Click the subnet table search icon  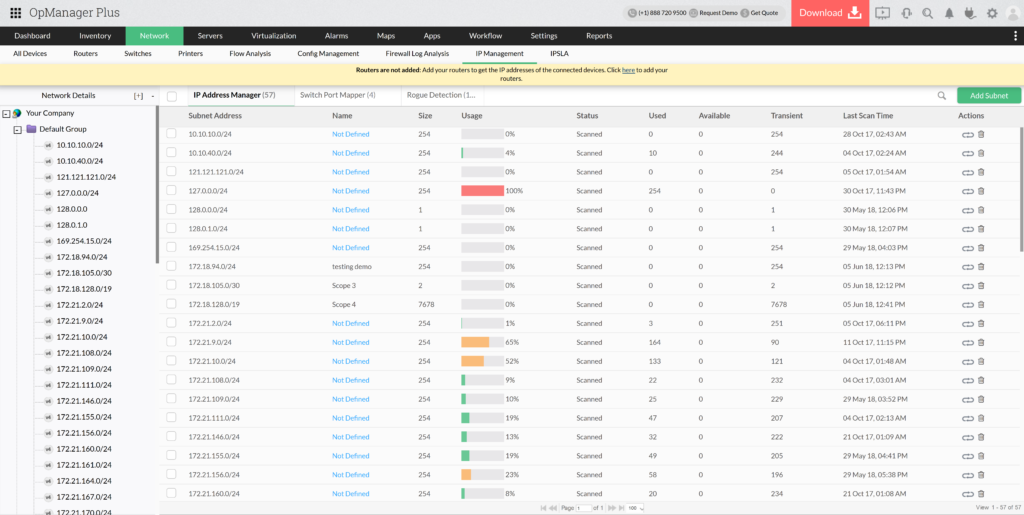[x=941, y=96]
